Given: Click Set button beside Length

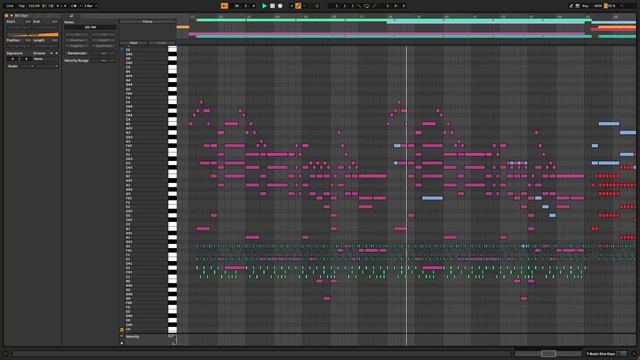Looking at the screenshot, I should point(54,40).
